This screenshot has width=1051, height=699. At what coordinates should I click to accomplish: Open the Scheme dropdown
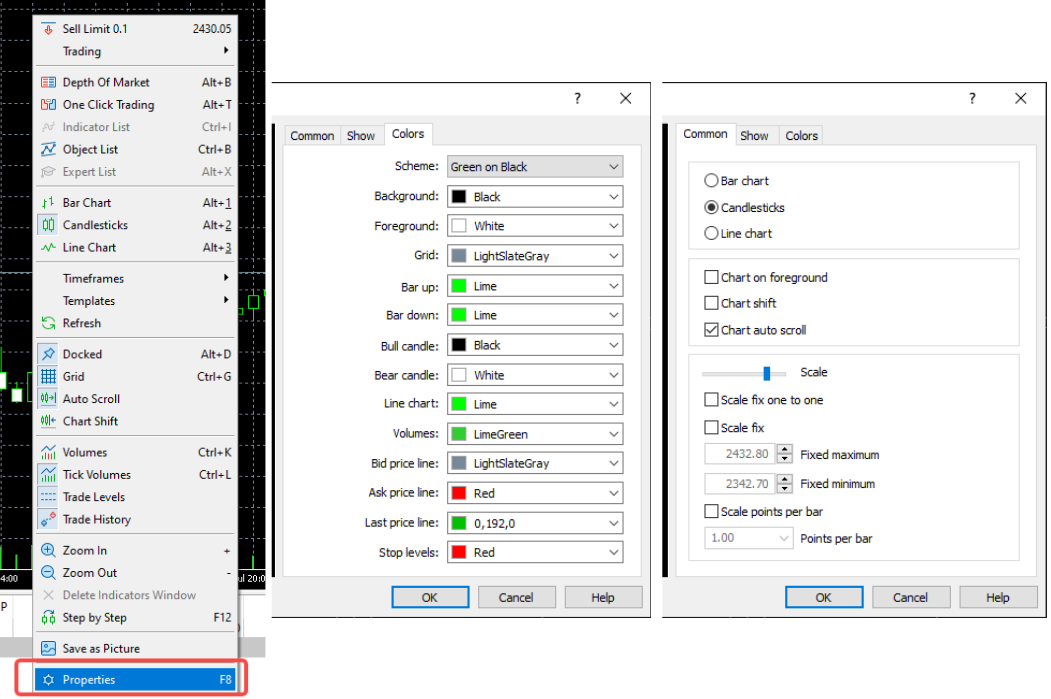534,167
